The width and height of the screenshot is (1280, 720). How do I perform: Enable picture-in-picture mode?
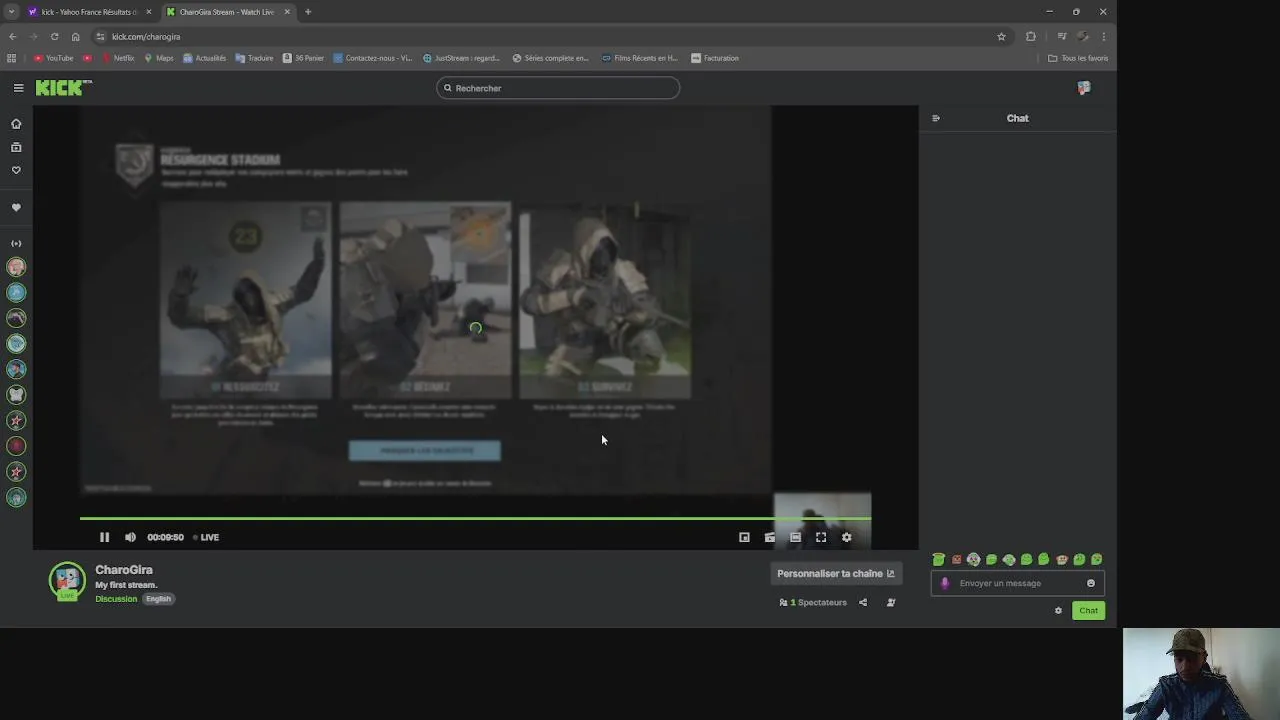coord(744,537)
